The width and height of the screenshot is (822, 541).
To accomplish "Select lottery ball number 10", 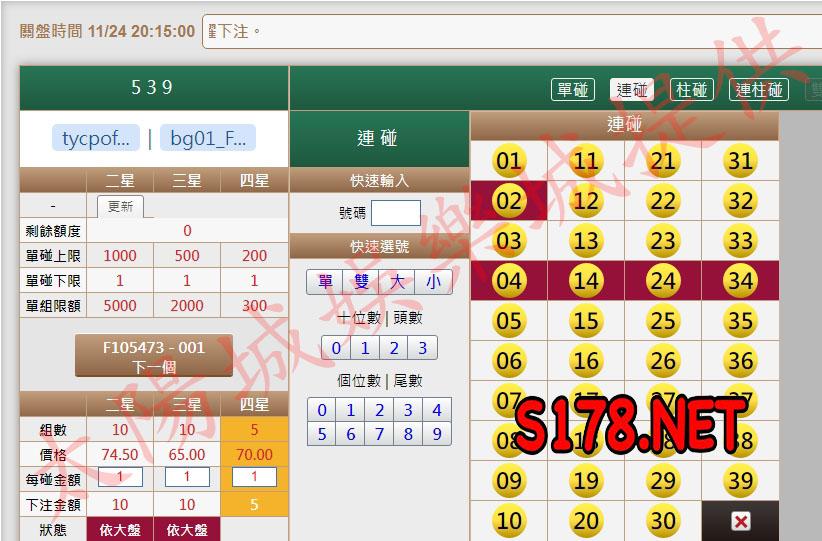I will click(509, 521).
